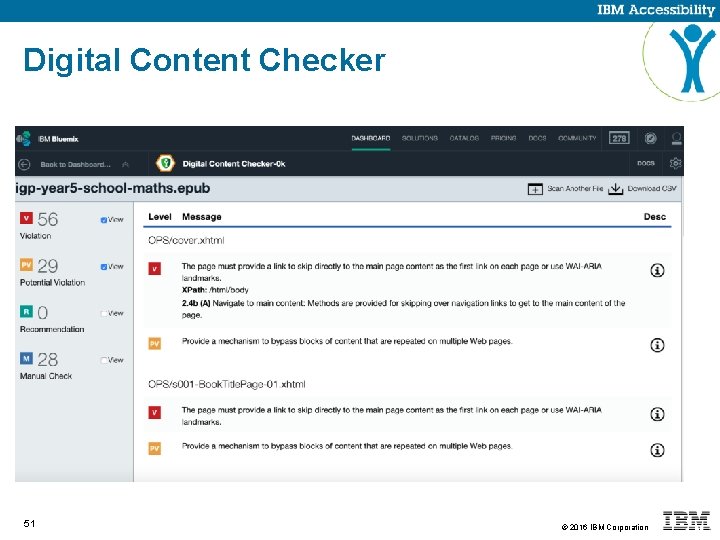Click the back arrow circle icon
The image size is (720, 540).
pos(24,164)
